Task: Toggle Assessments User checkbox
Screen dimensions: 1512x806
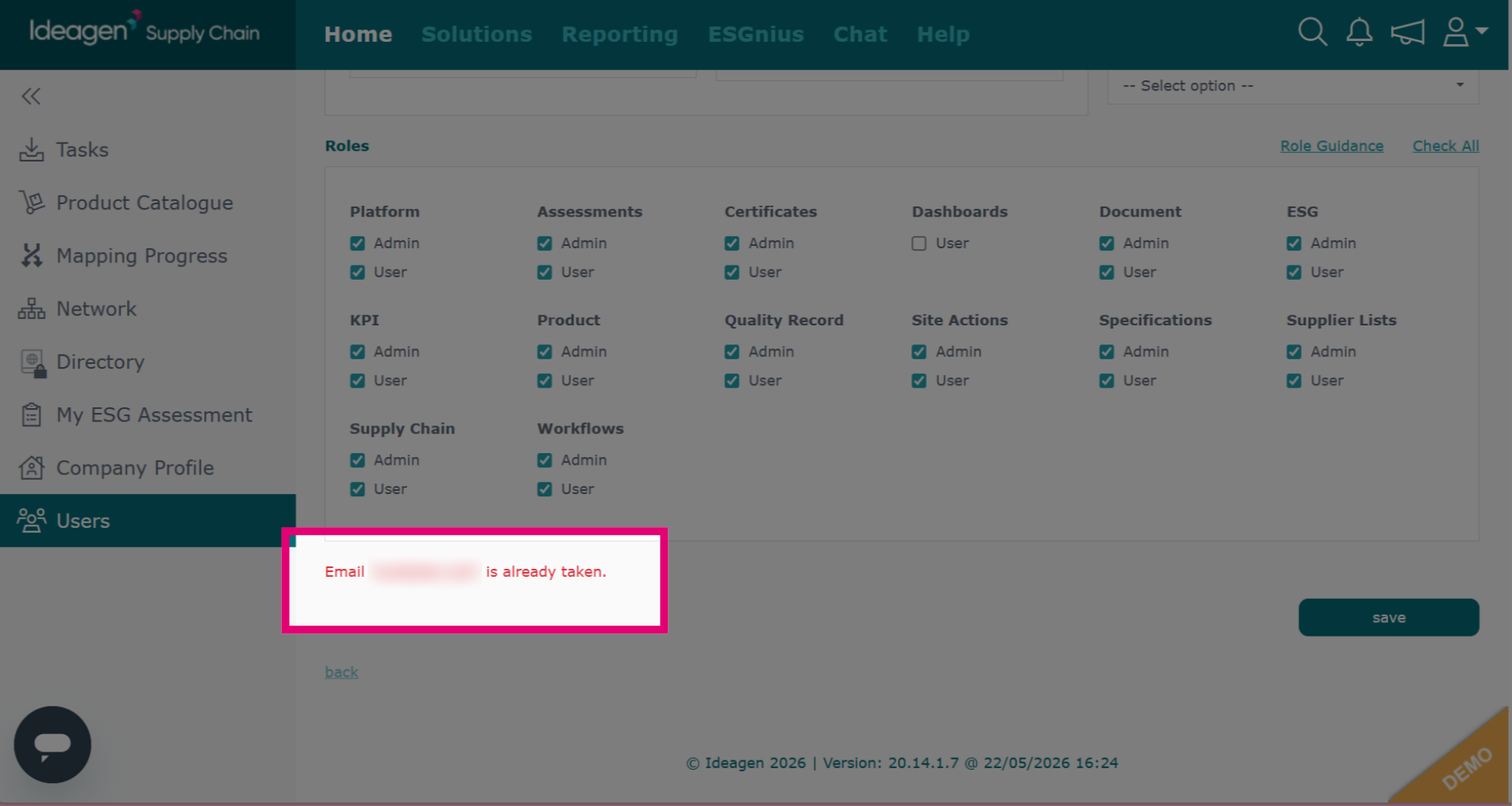Action: (545, 273)
